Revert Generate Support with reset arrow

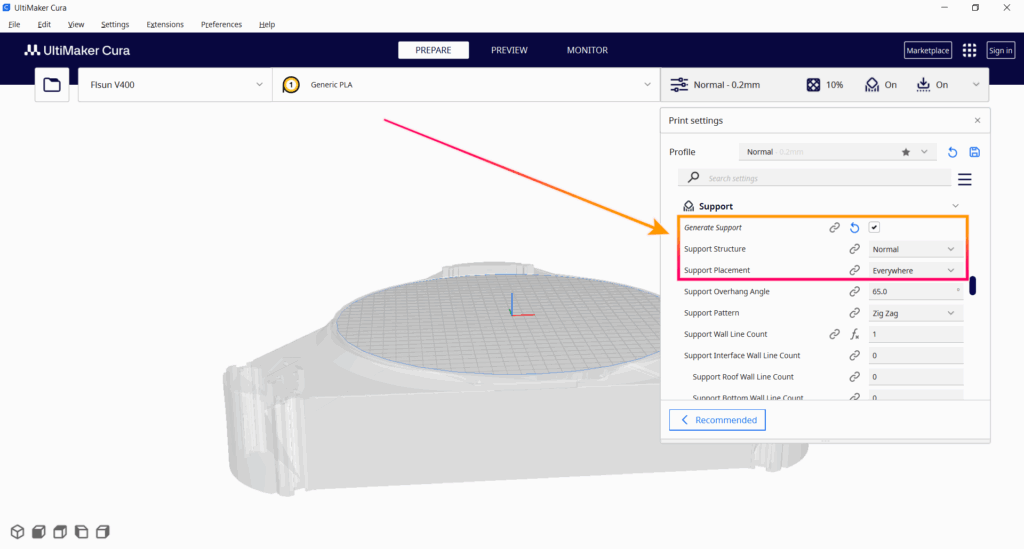(x=854, y=228)
